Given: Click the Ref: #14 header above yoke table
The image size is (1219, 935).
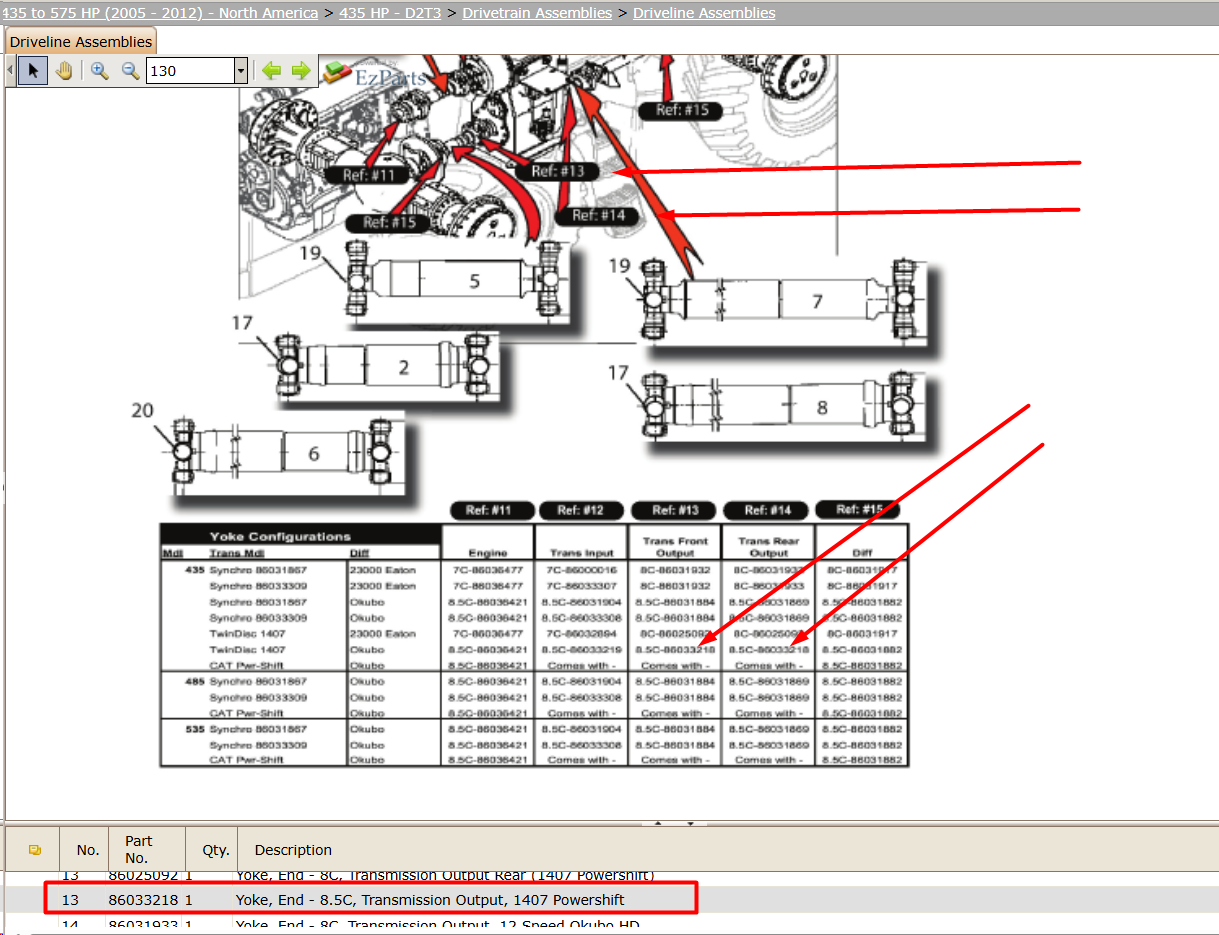Looking at the screenshot, I should tap(767, 510).
